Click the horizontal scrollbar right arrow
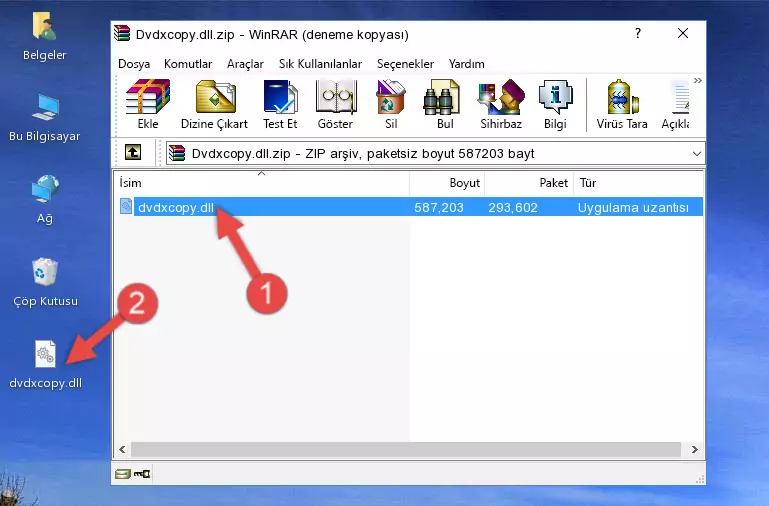 click(x=694, y=449)
